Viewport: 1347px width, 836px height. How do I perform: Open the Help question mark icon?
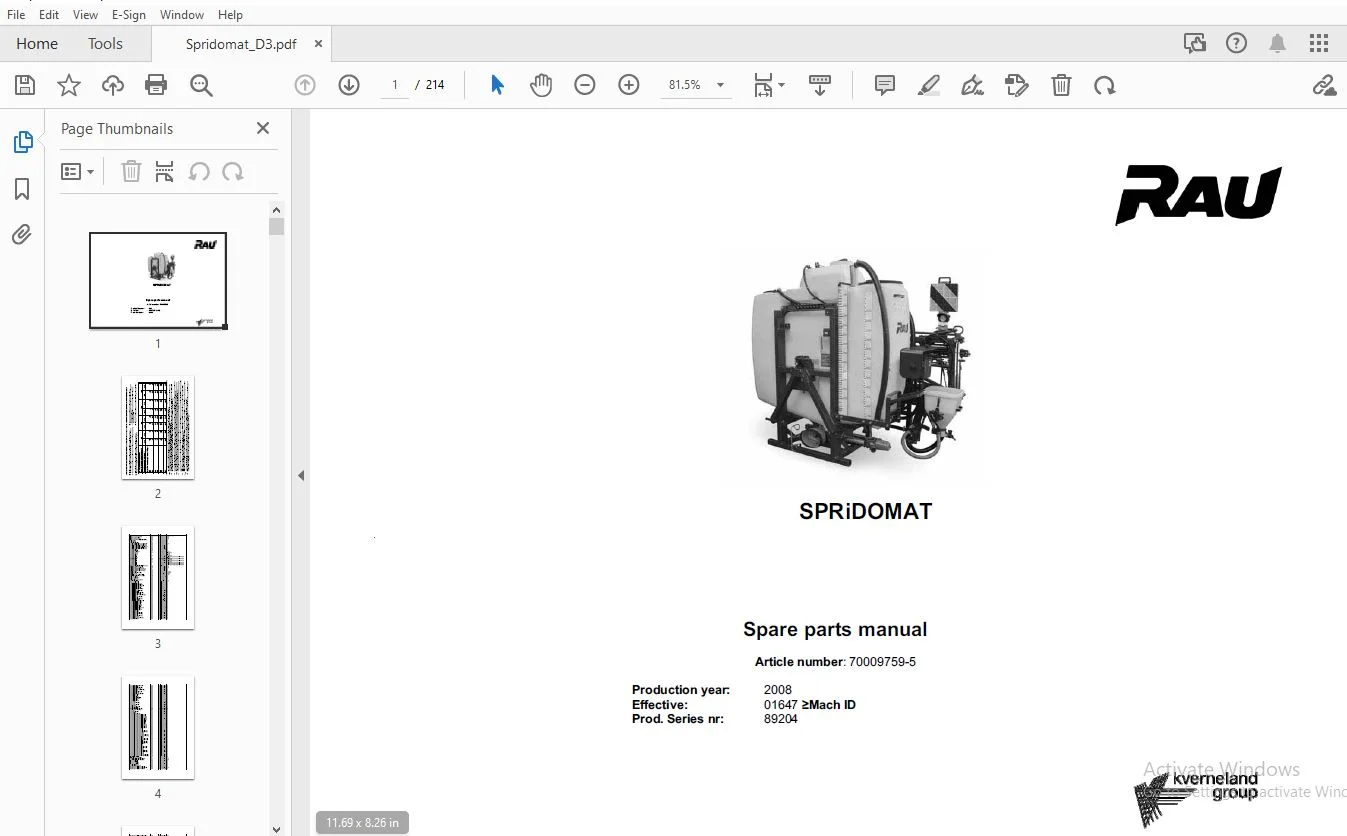pos(1237,43)
